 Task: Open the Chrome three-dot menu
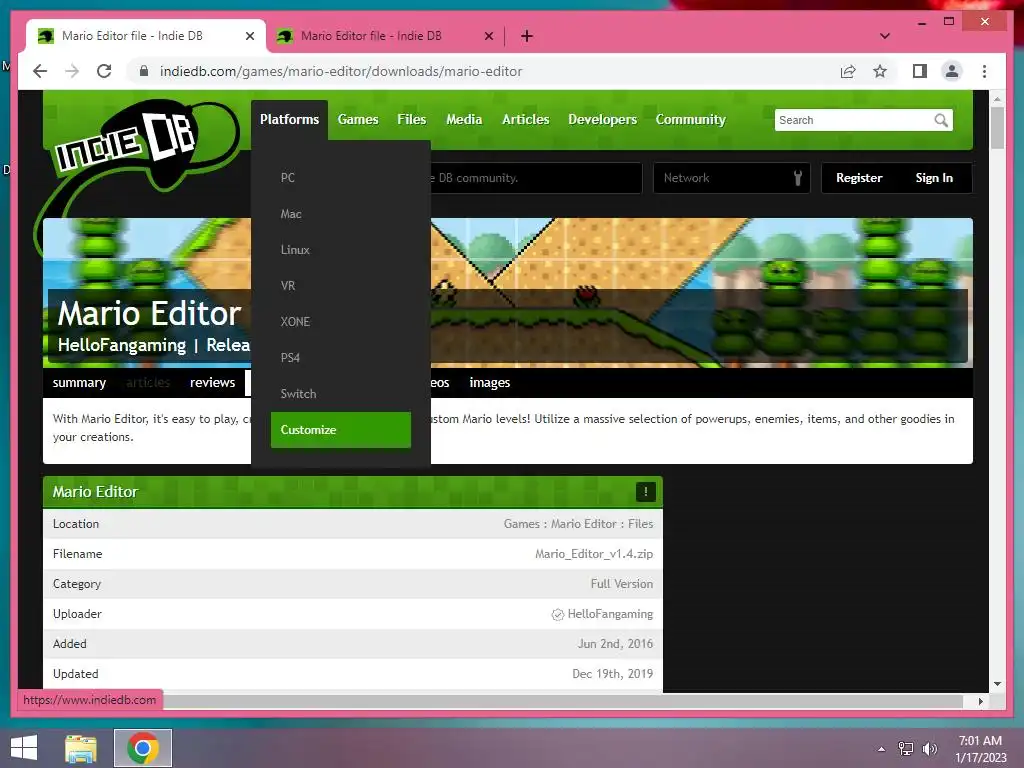(984, 71)
